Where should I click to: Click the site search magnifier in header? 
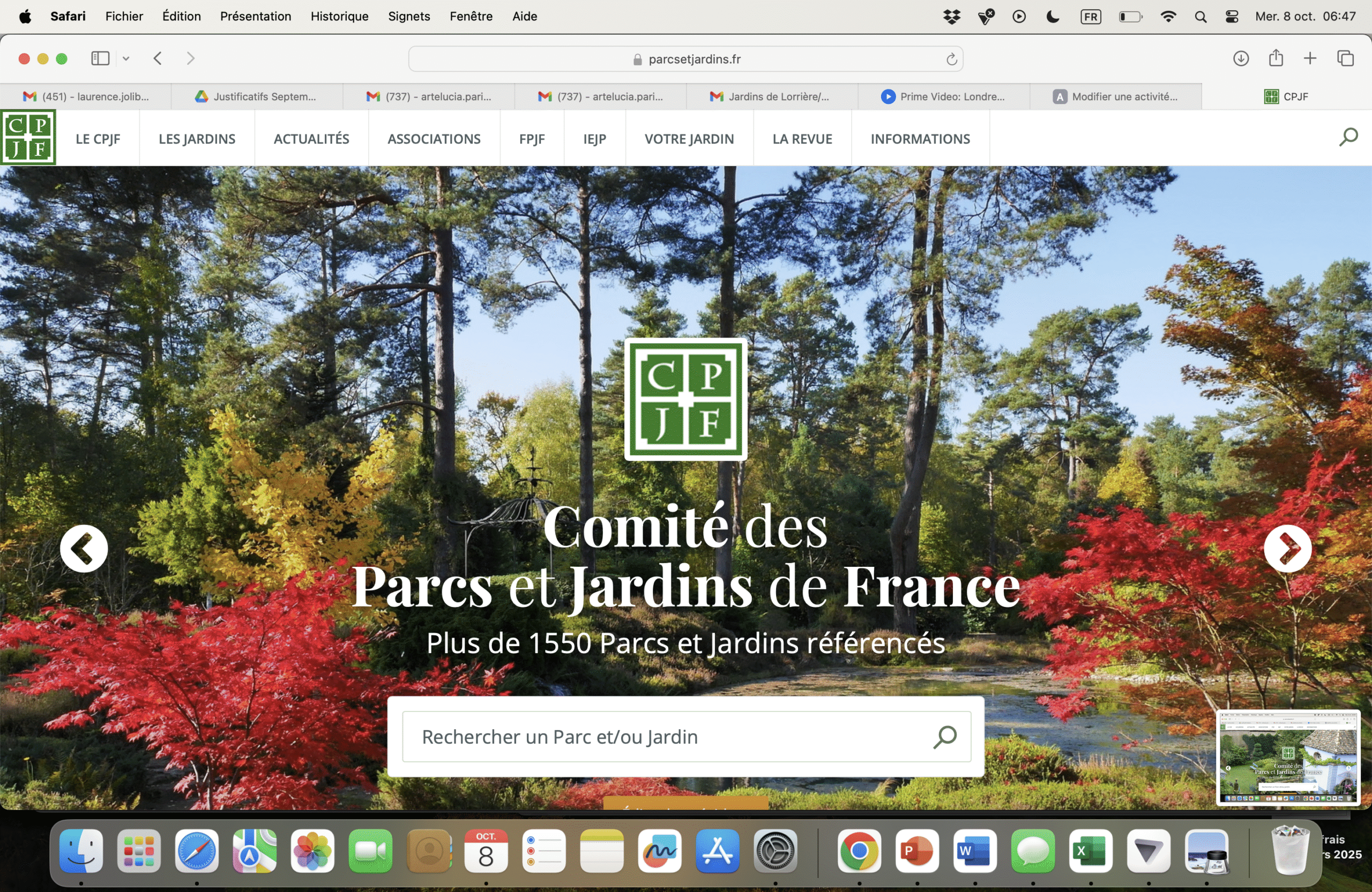click(1348, 137)
